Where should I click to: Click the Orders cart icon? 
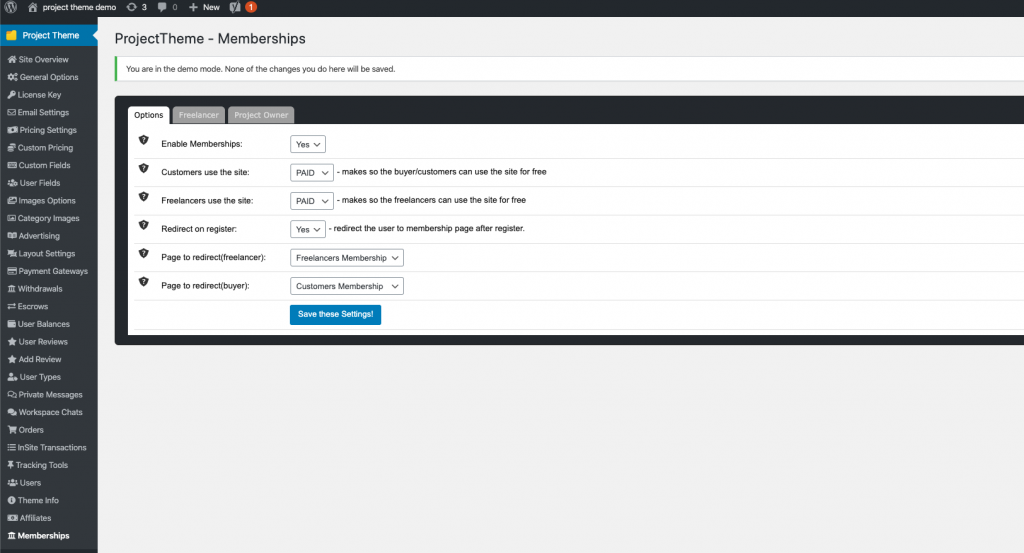12,430
